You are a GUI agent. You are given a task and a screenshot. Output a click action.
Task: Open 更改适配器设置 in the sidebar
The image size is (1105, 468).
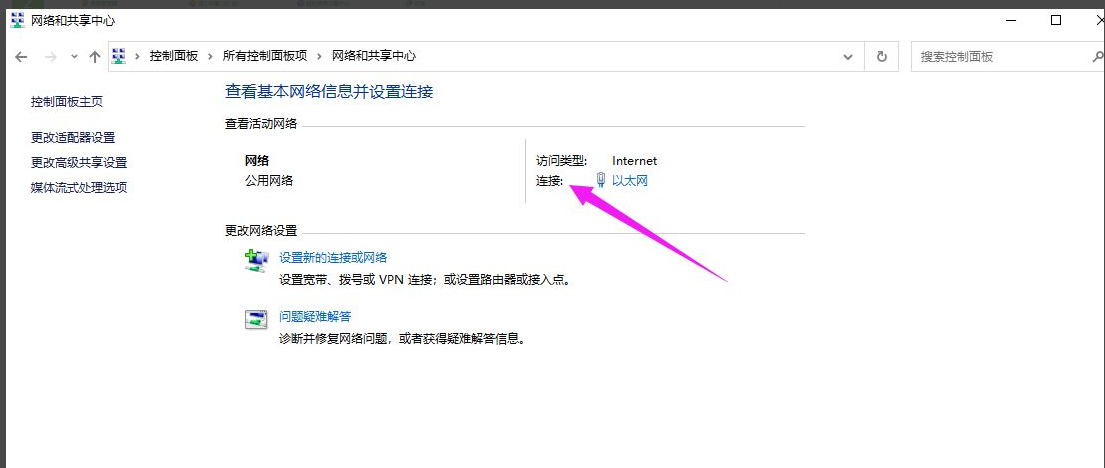coord(73,137)
